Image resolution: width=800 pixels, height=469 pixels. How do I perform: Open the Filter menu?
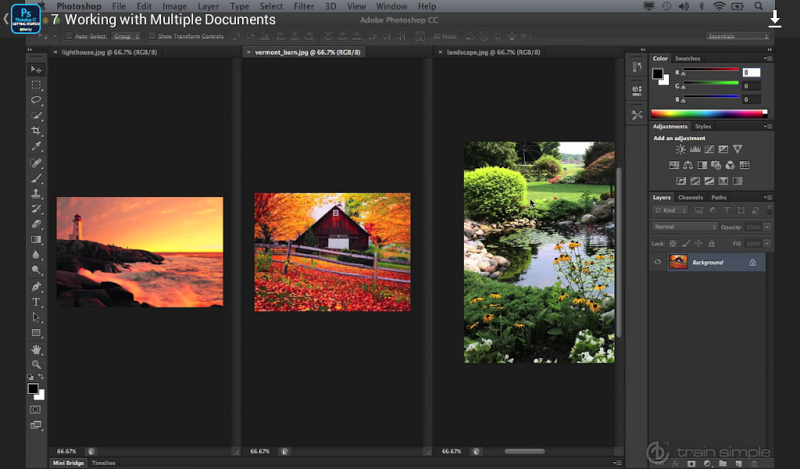point(303,6)
